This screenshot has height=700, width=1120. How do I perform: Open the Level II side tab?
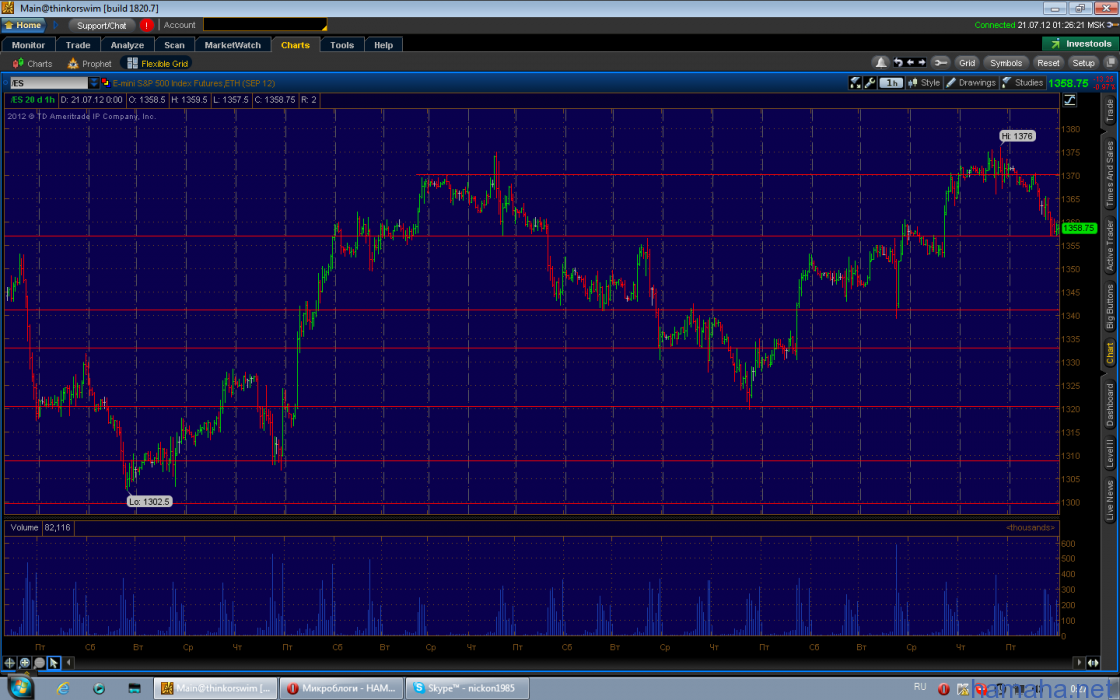pos(1109,454)
